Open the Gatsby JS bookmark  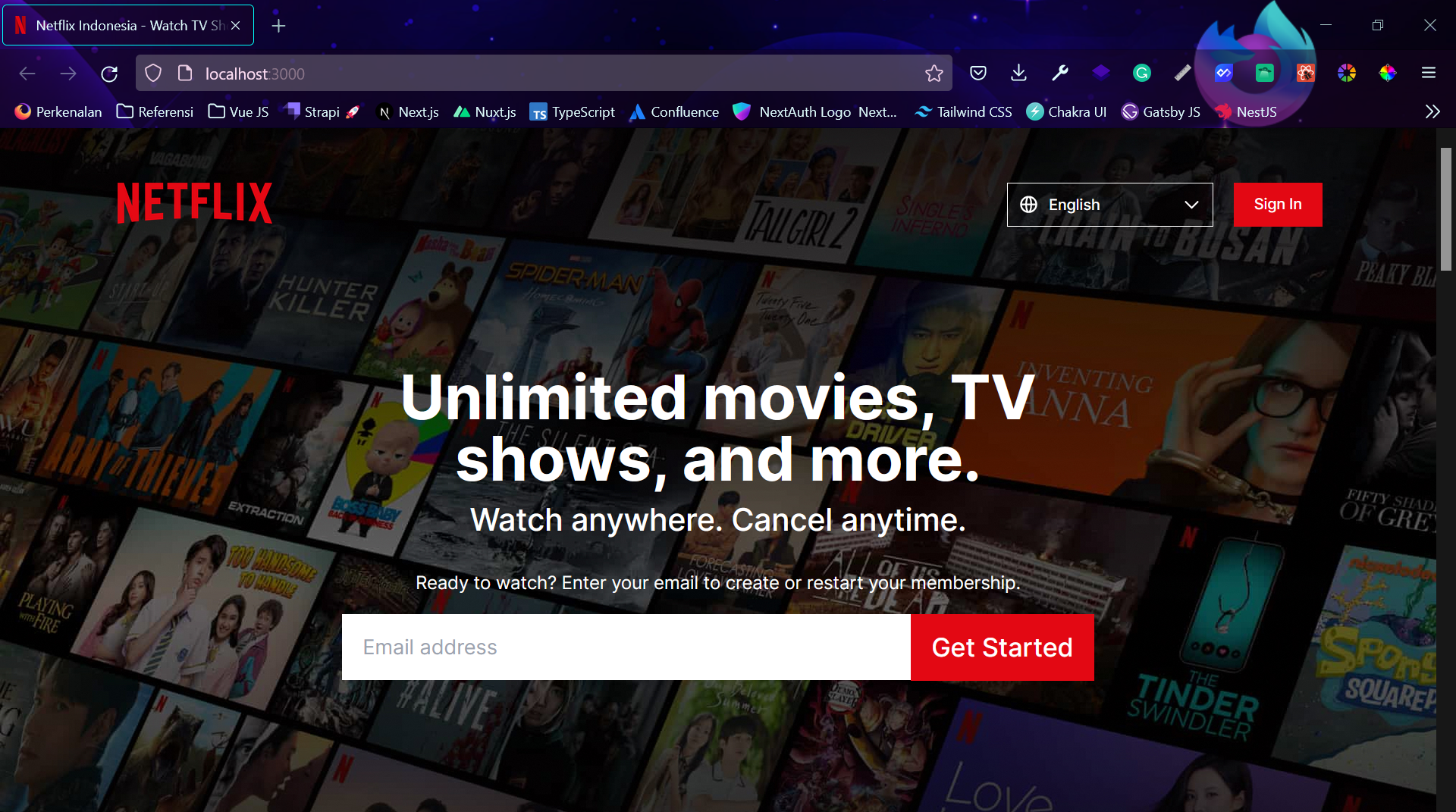[1161, 111]
